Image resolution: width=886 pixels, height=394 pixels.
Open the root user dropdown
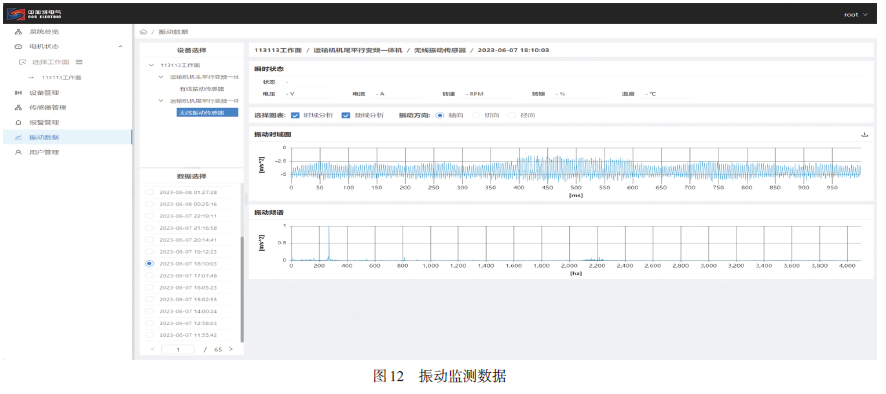click(855, 15)
